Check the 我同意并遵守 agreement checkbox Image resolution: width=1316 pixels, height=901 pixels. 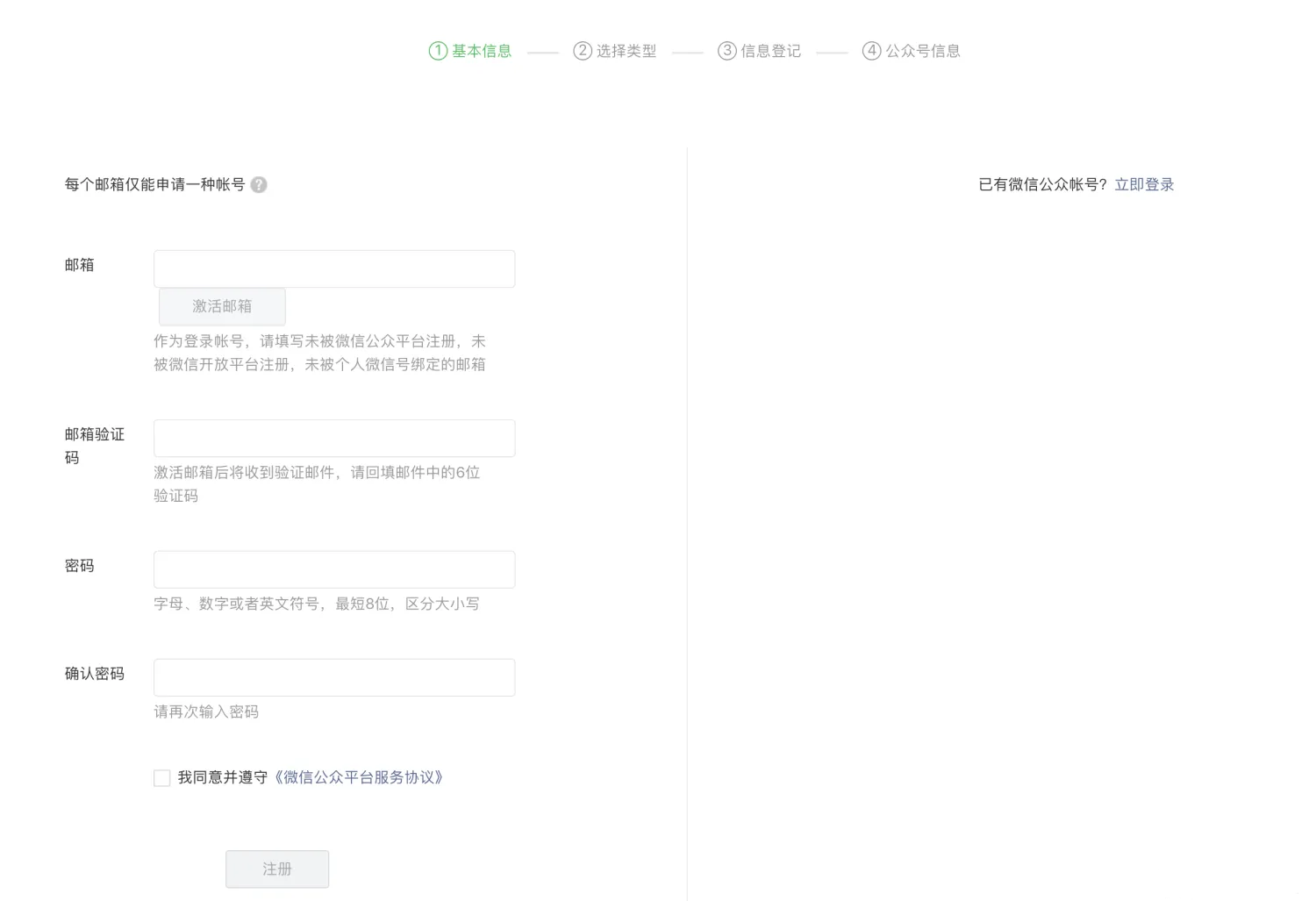pos(162,778)
